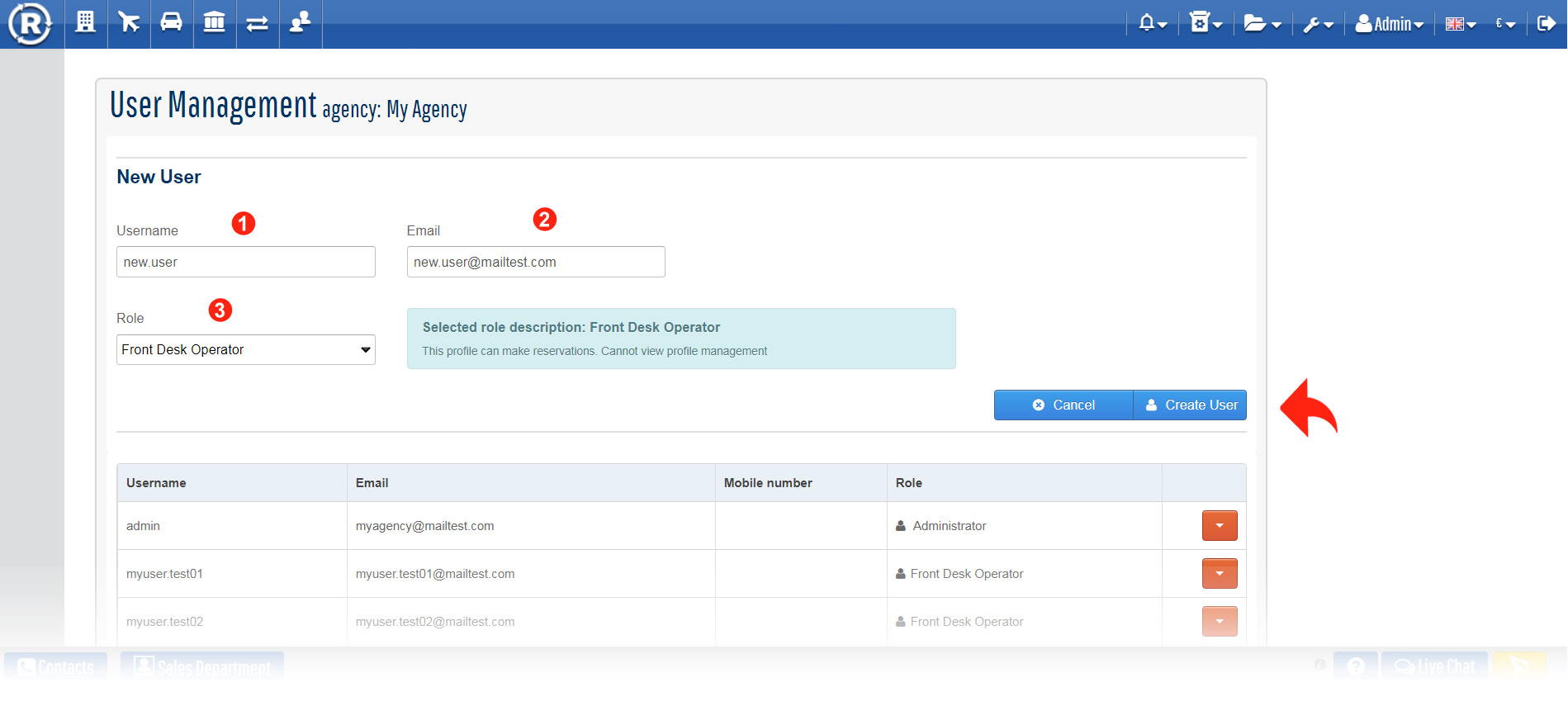
Task: Focus the Email input field
Action: 536,262
